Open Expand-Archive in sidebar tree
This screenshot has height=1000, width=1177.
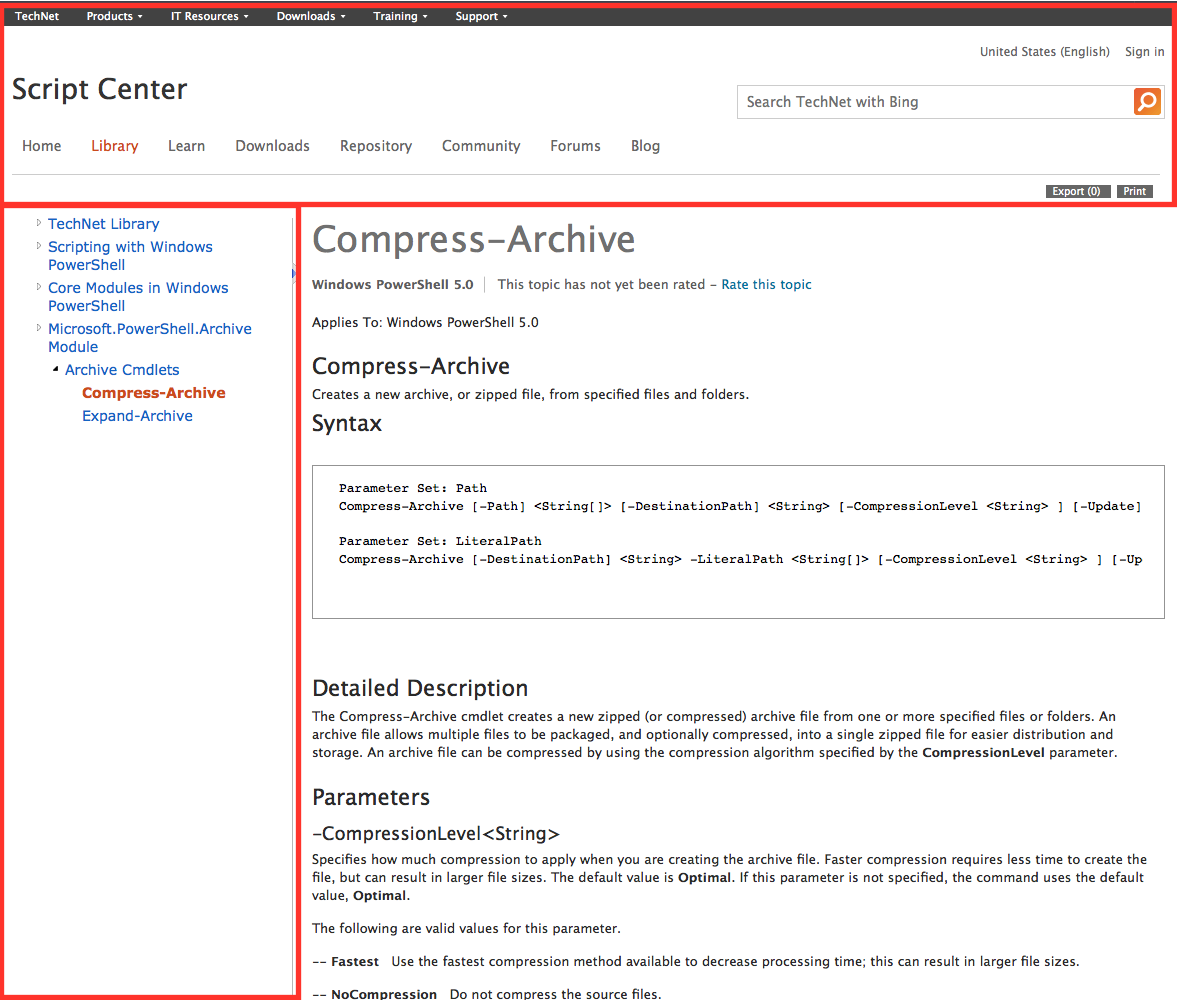coord(137,416)
